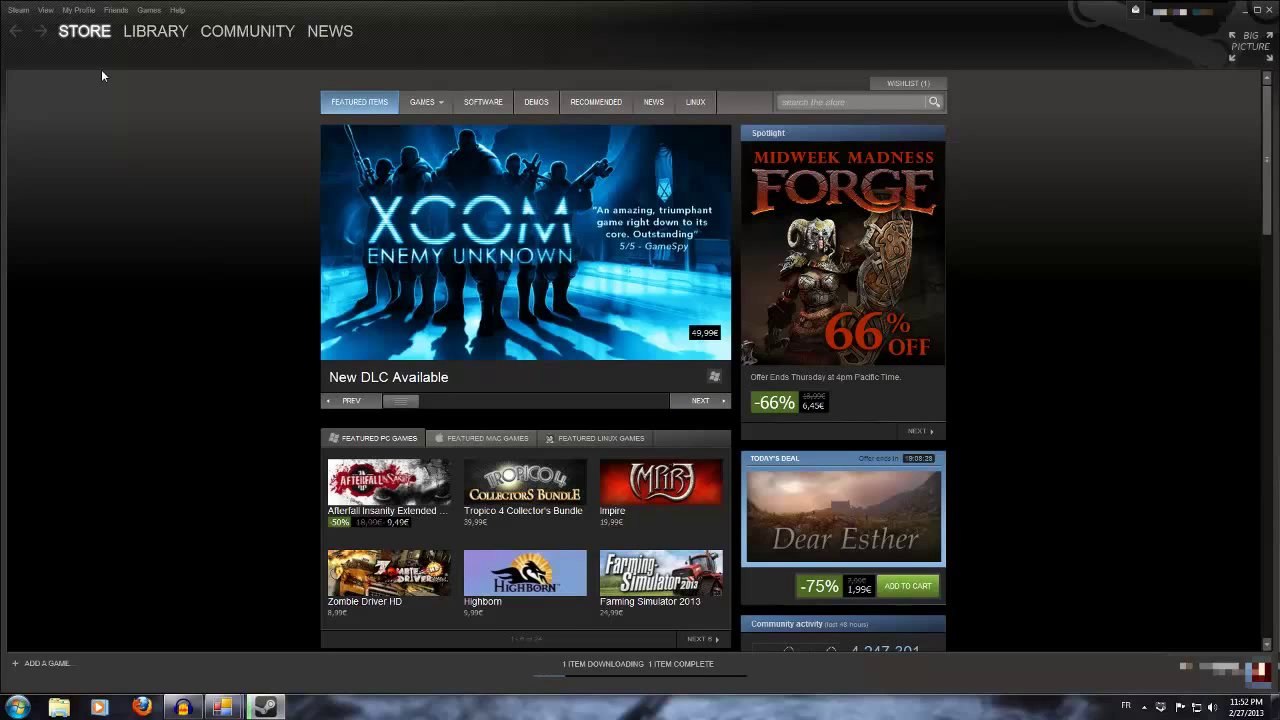Viewport: 1280px width, 720px height.
Task: Click into the search the store field
Action: (x=853, y=102)
